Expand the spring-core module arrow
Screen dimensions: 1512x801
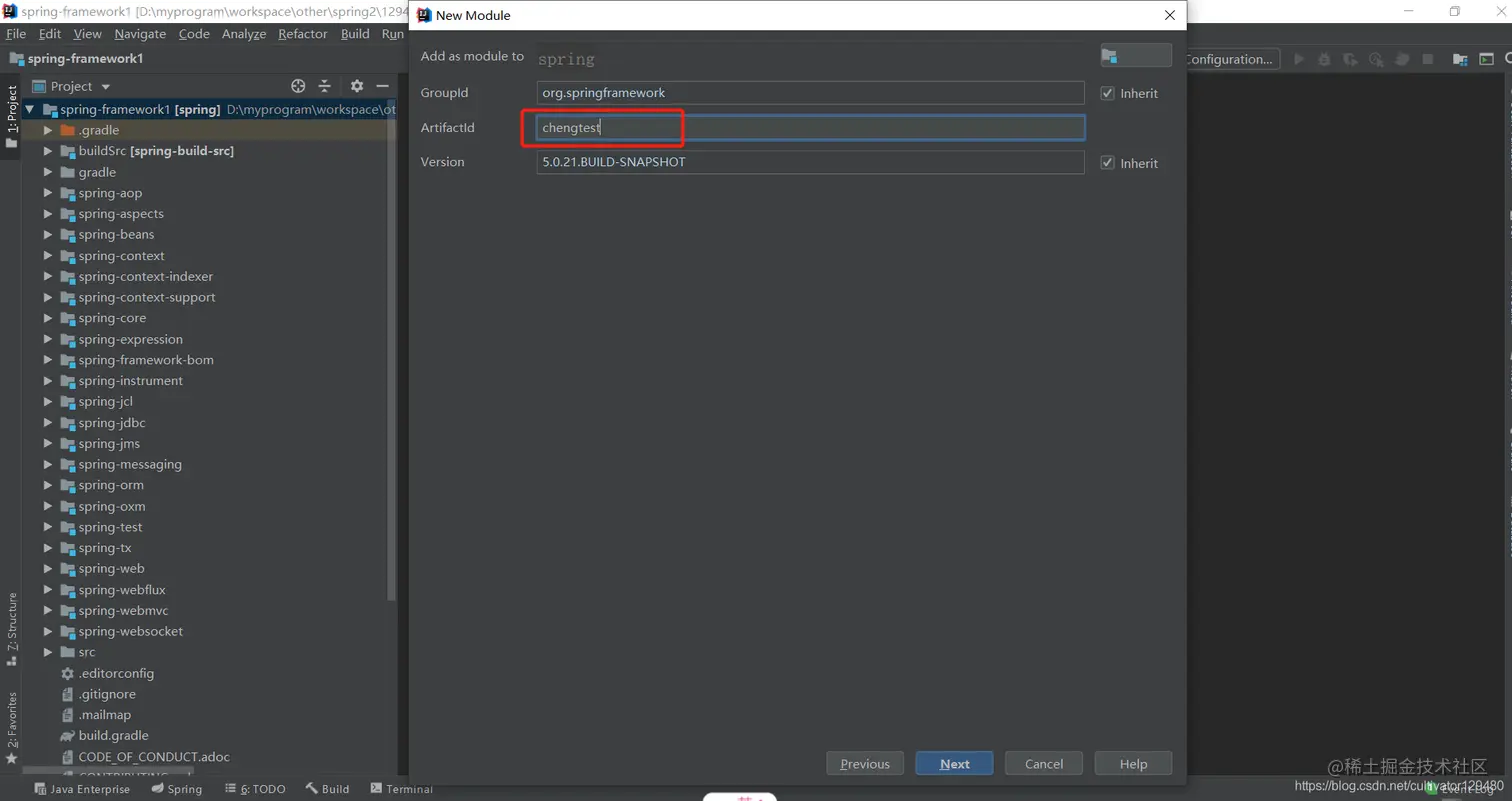pyautogui.click(x=47, y=318)
